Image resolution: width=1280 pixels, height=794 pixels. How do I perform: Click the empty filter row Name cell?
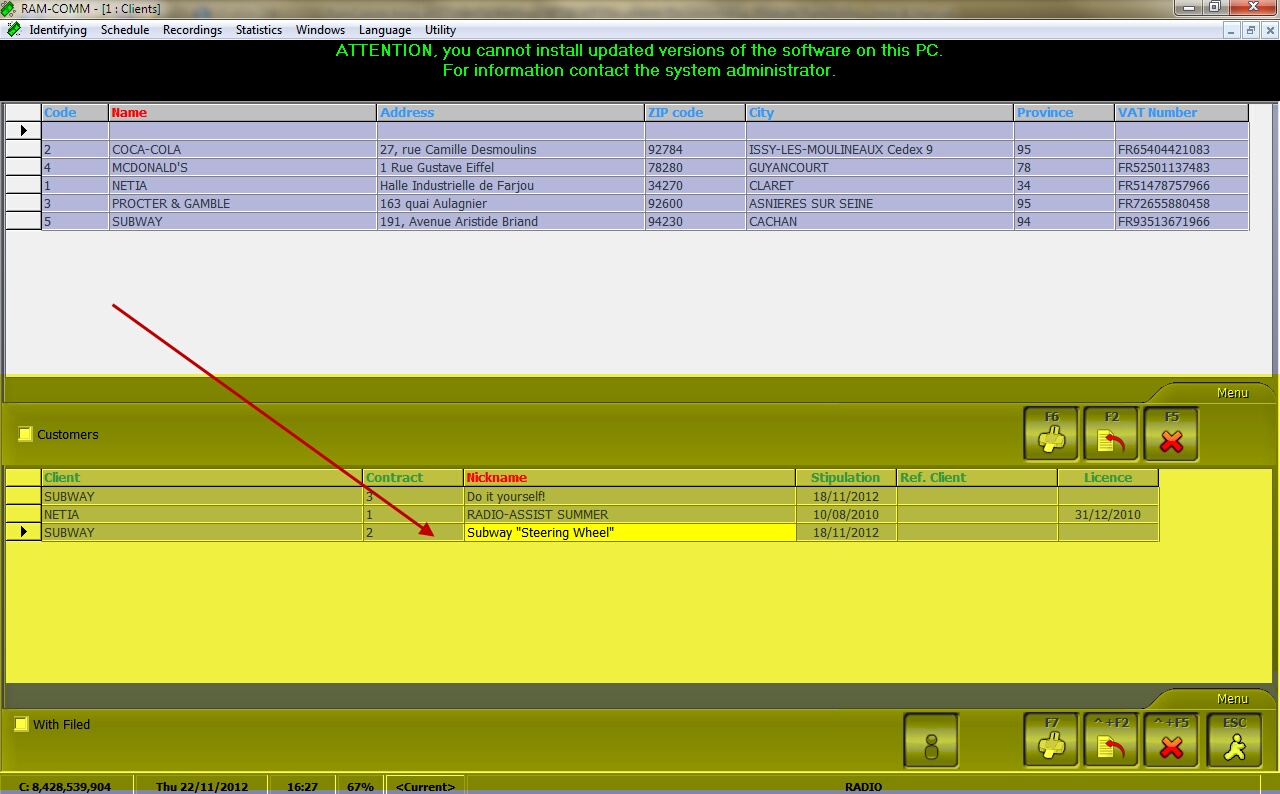[243, 131]
